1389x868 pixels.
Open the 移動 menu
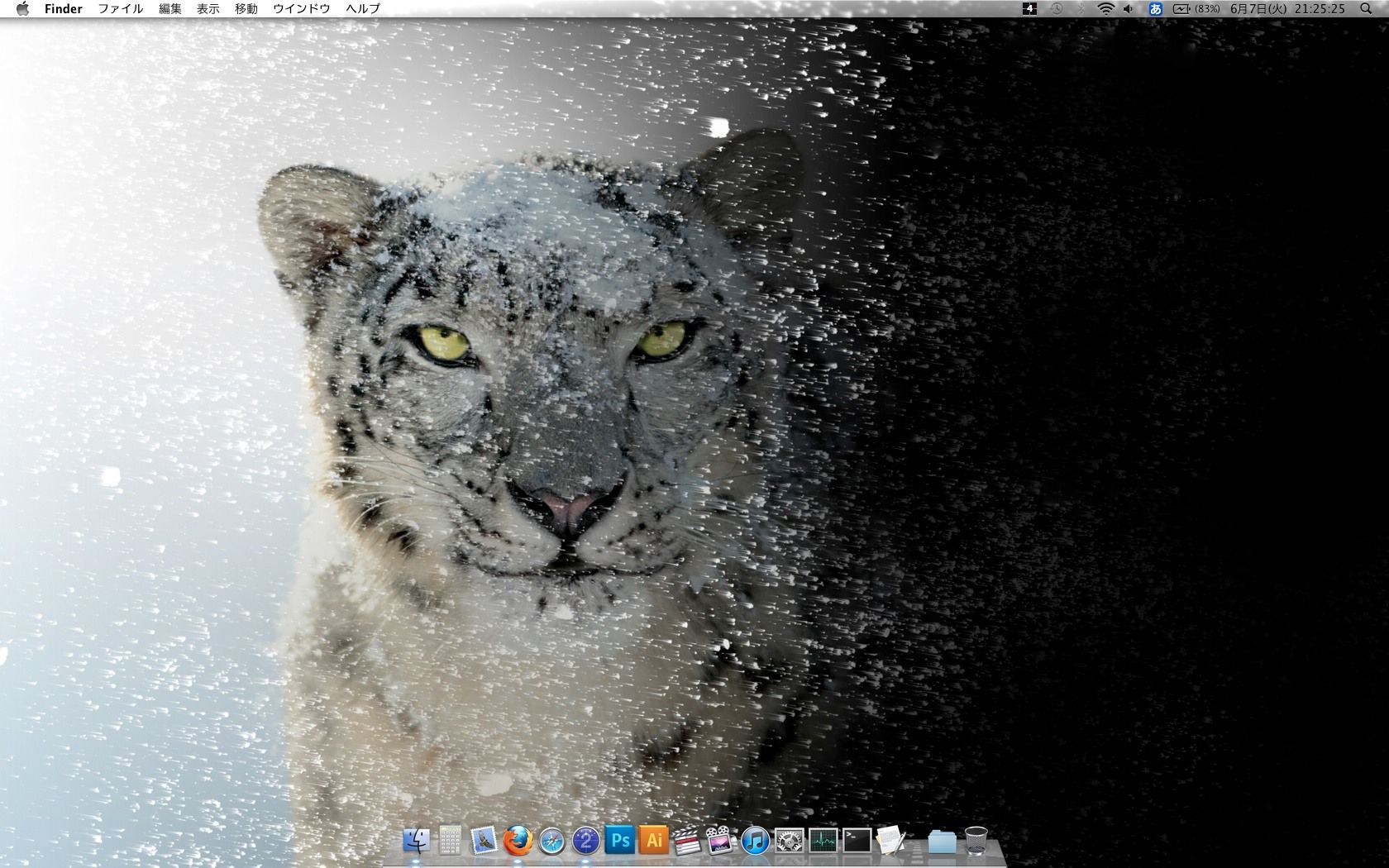[246, 8]
